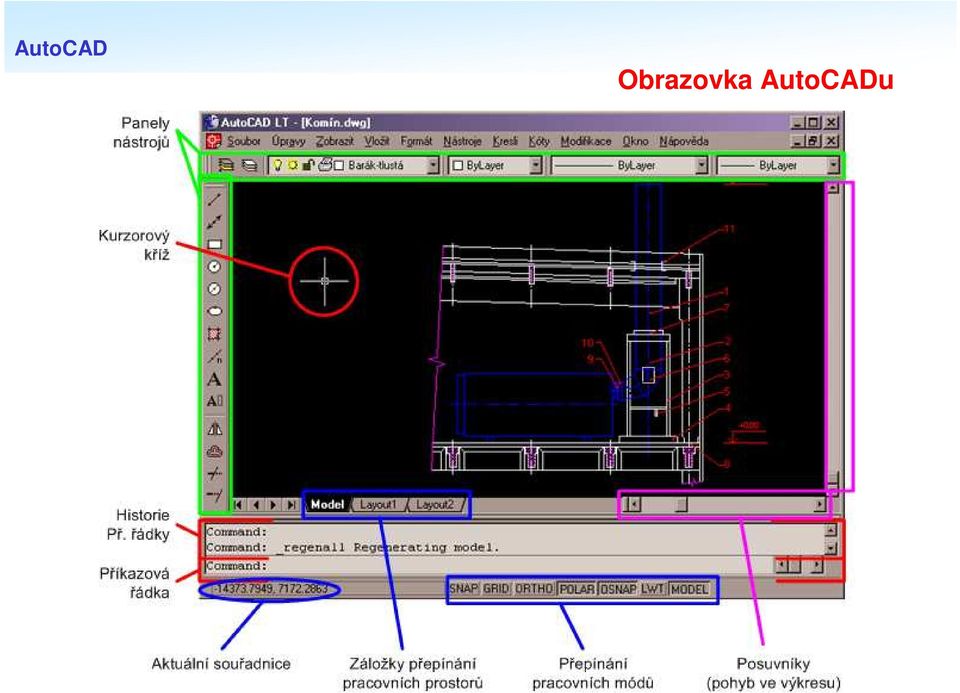
Task: Switch to the Layout2 tab
Action: click(434, 505)
